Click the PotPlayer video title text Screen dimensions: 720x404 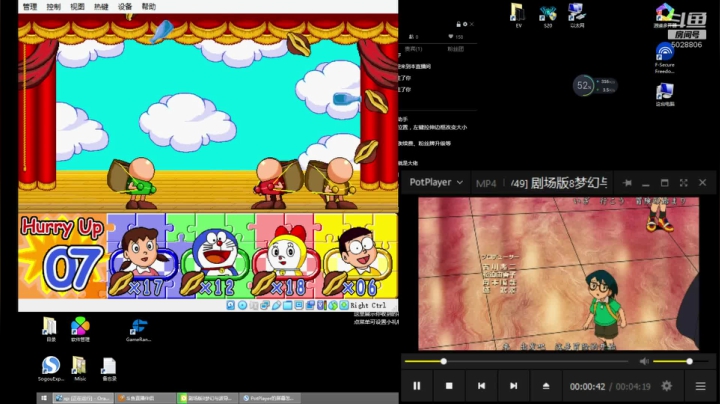tap(559, 183)
